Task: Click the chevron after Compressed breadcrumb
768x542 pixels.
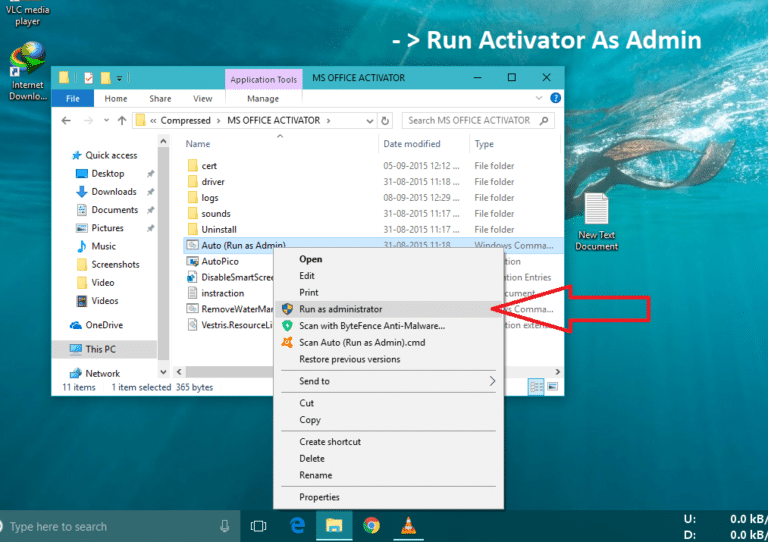Action: [218, 120]
